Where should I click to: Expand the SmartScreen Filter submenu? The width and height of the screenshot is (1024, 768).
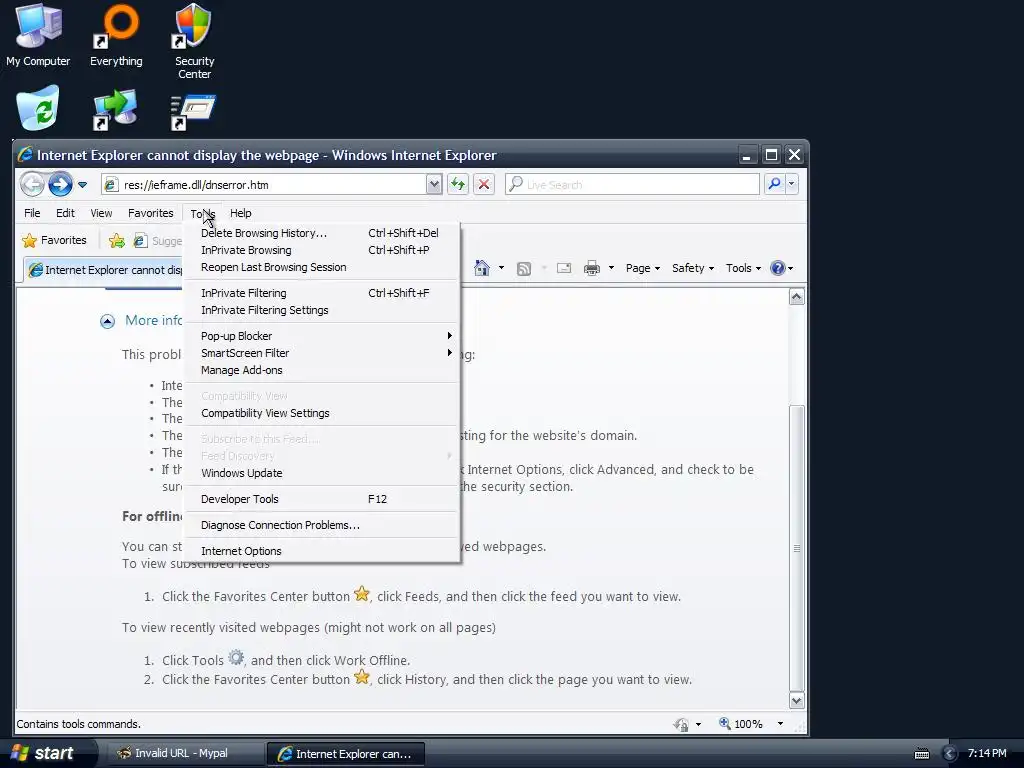(x=322, y=353)
